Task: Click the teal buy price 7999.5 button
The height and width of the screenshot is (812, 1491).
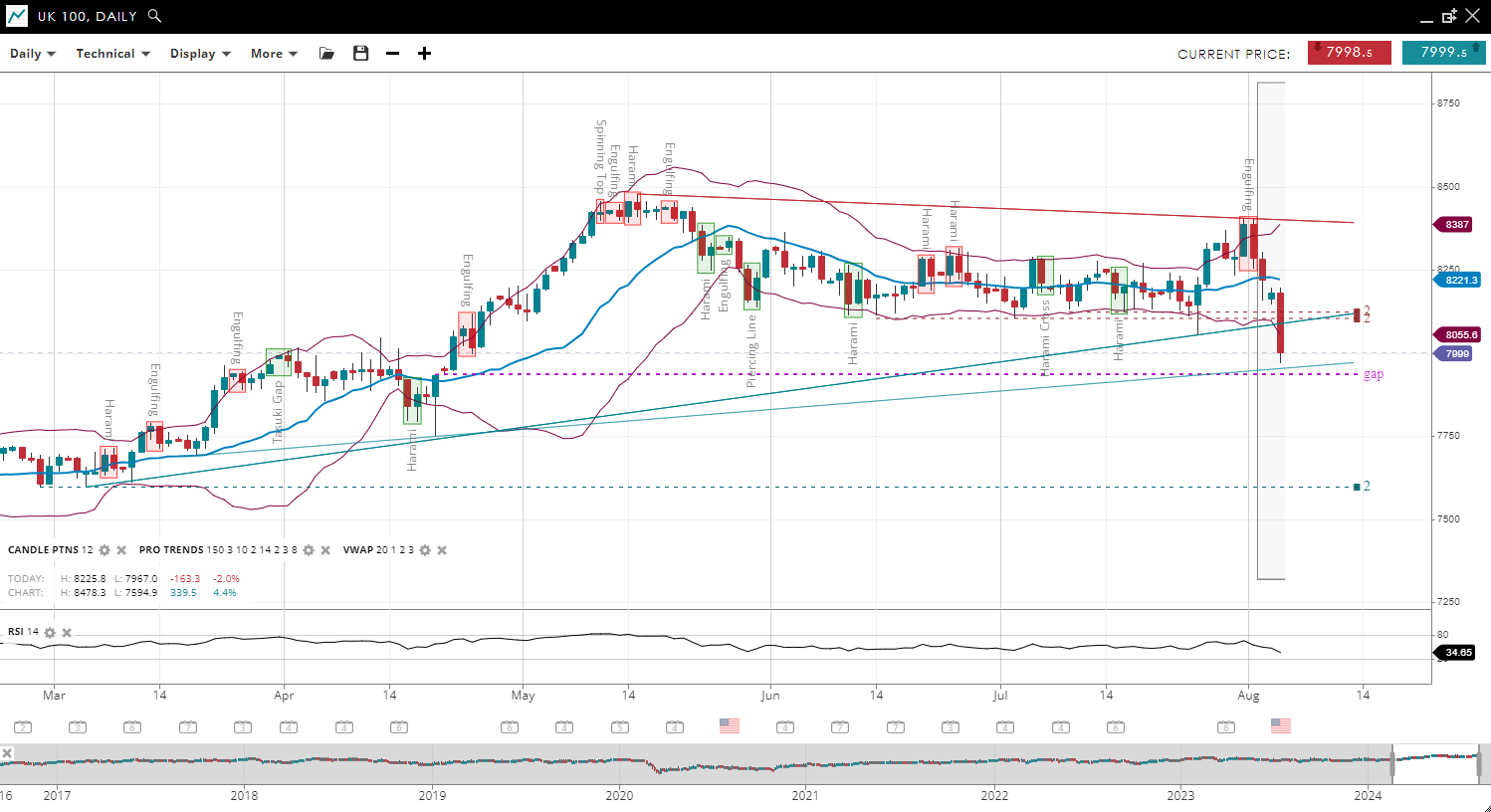Action: pyautogui.click(x=1443, y=53)
